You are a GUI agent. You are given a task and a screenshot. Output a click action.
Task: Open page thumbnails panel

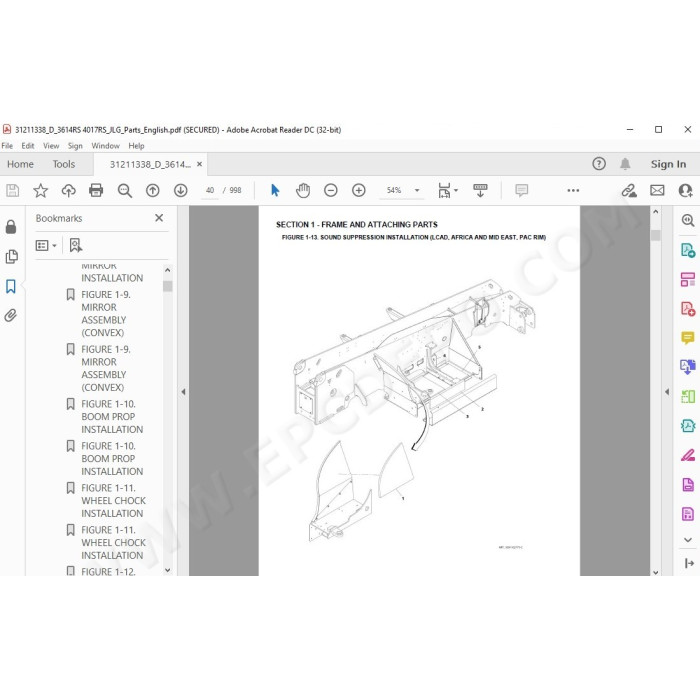click(x=11, y=257)
